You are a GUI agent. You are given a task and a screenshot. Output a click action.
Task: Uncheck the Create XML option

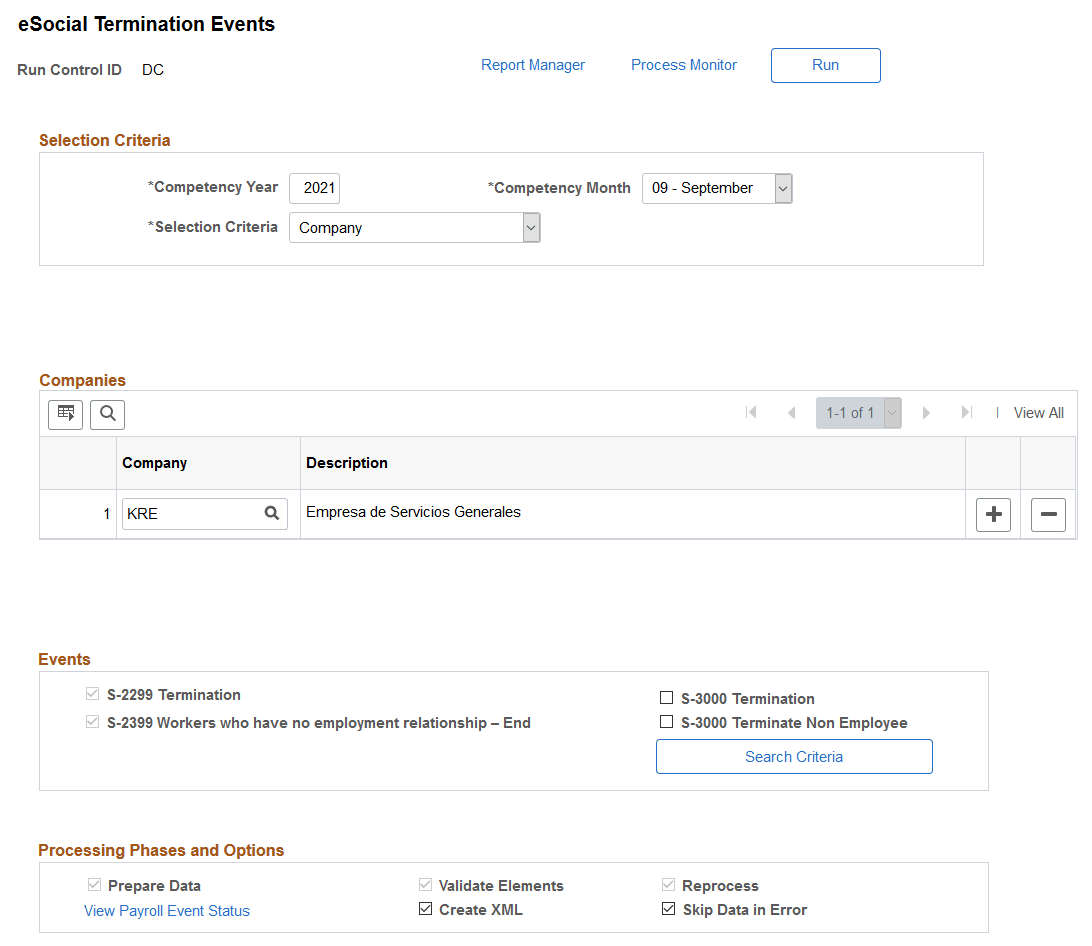(x=426, y=908)
